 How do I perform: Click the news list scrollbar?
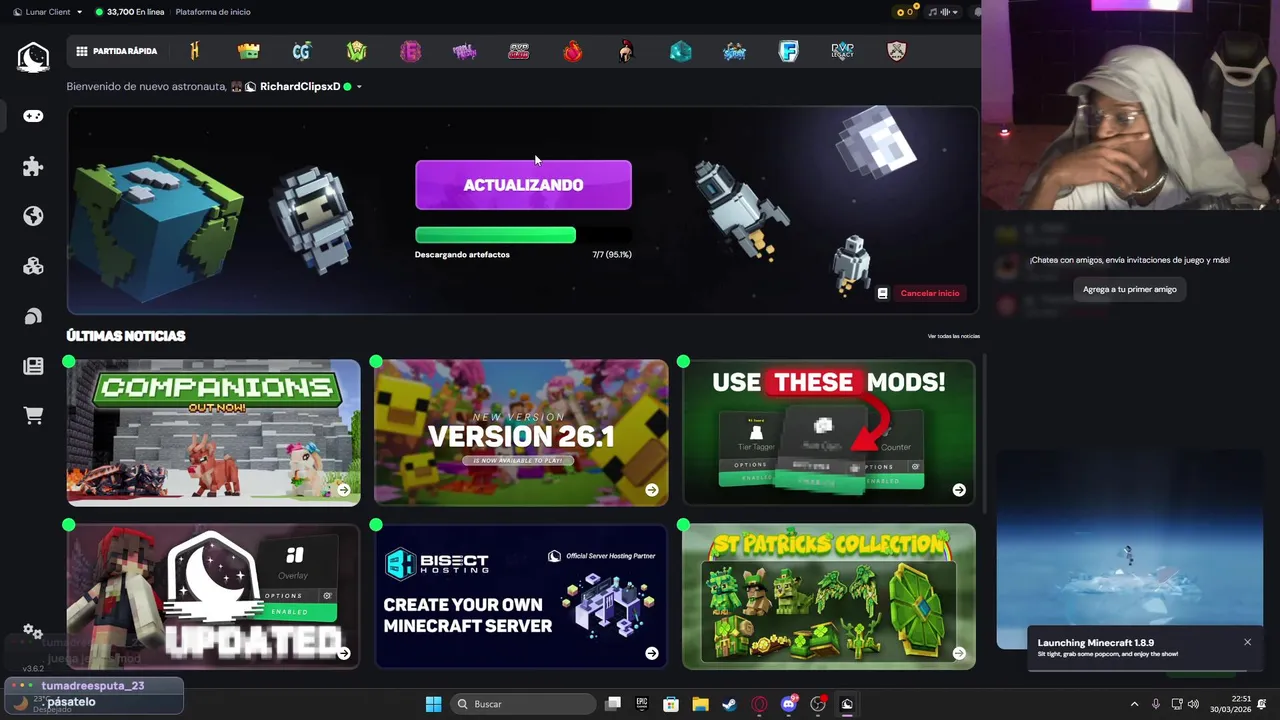pos(984,432)
